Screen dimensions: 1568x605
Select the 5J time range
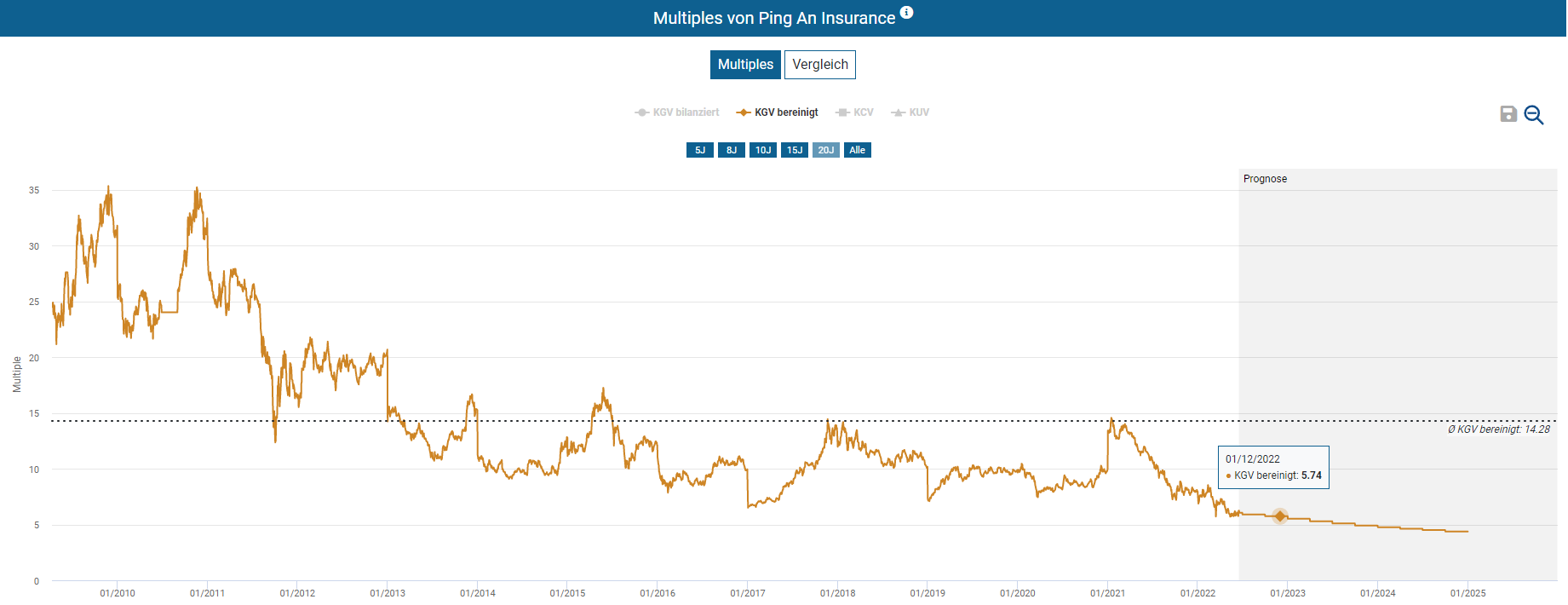click(x=700, y=150)
